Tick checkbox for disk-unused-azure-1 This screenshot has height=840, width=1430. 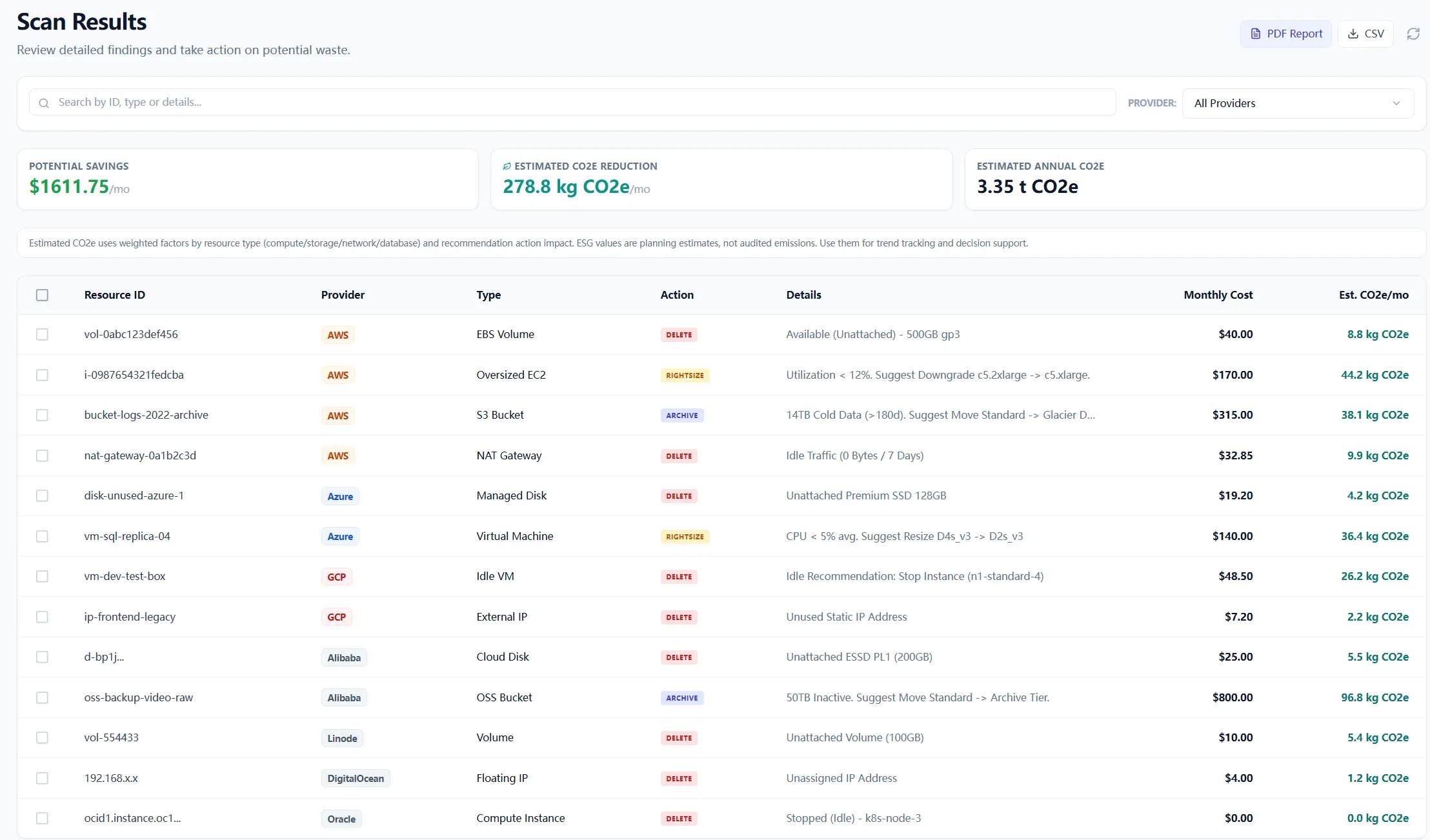[x=42, y=495]
